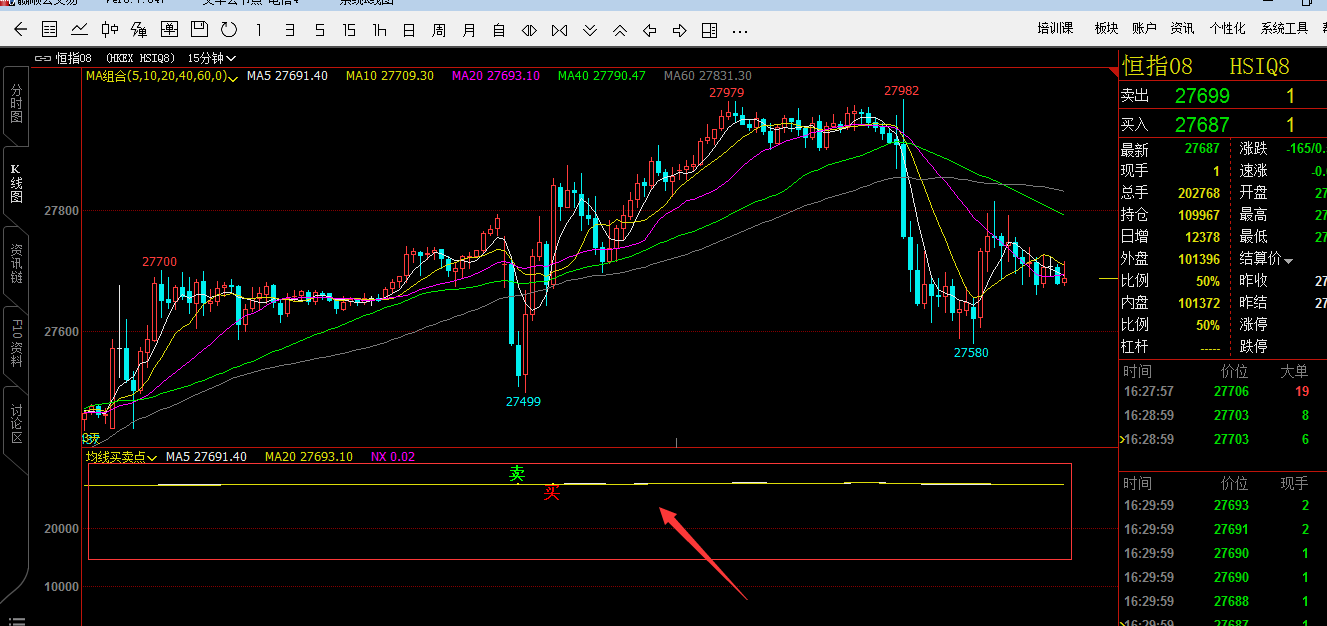
Task: Select the 1h hourly period
Action: pyautogui.click(x=379, y=30)
